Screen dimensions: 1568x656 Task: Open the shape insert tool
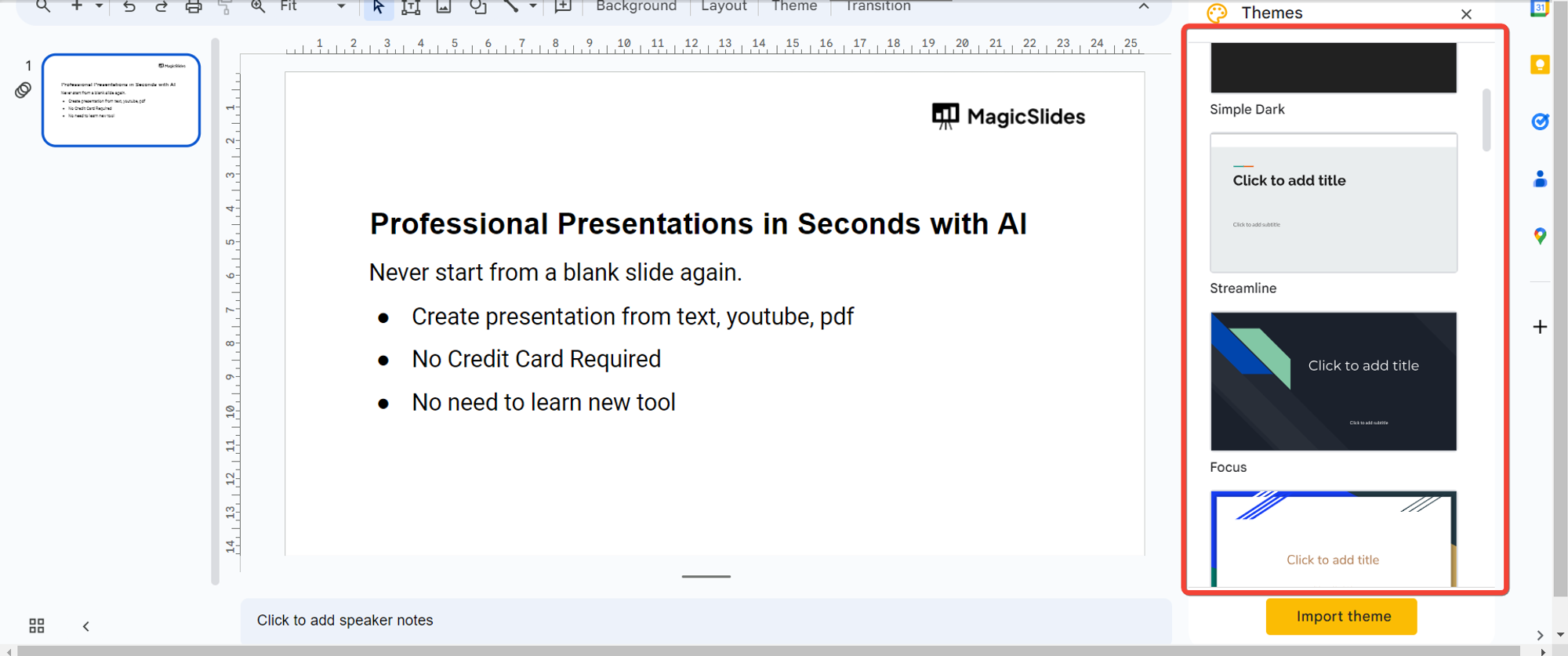click(x=477, y=6)
